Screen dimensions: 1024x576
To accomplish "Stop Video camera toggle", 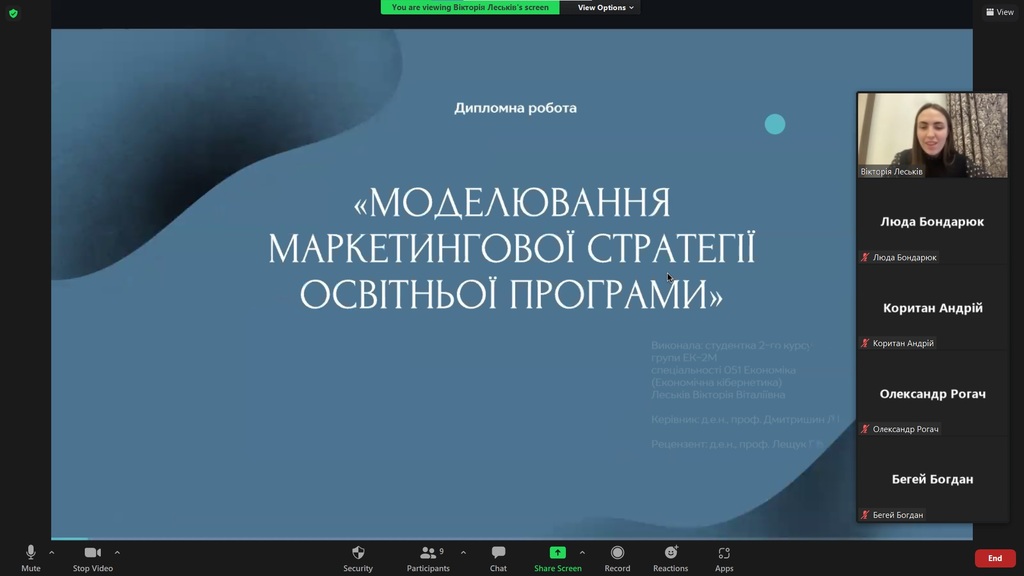I will click(x=93, y=553).
